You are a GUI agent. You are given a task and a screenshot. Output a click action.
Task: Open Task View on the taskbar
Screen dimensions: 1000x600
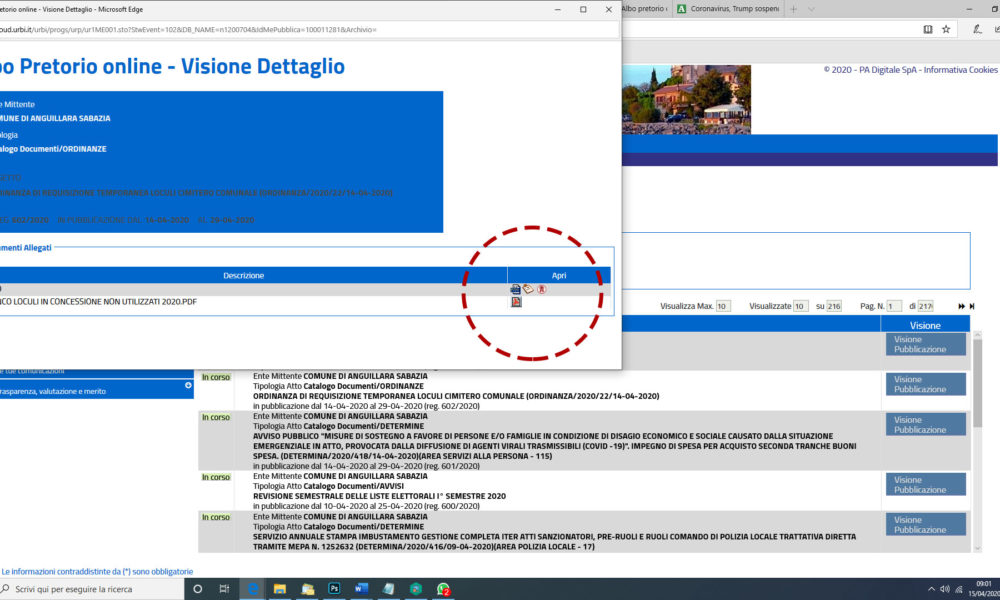(224, 589)
